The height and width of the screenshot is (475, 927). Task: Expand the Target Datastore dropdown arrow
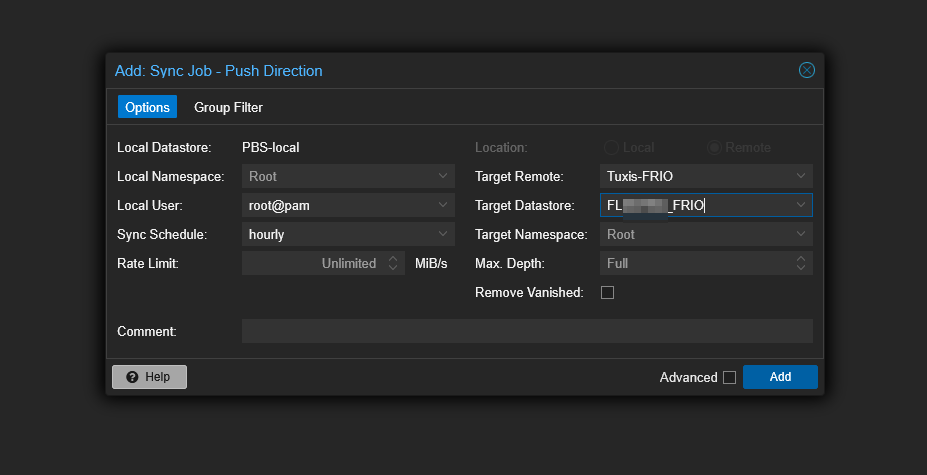800,205
